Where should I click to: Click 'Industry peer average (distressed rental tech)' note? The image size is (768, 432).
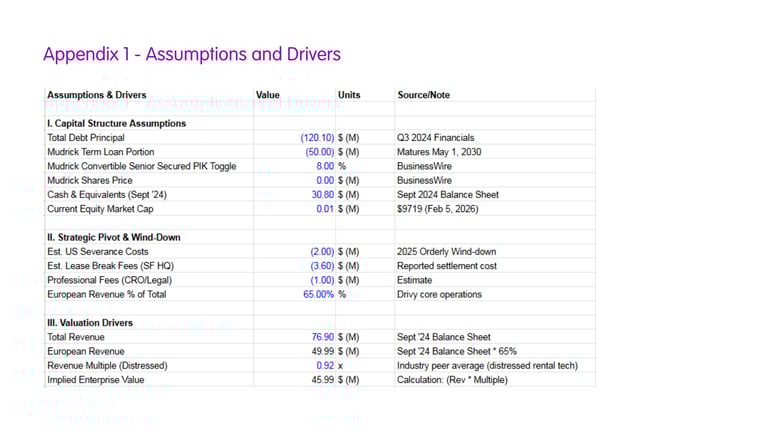[x=487, y=365]
